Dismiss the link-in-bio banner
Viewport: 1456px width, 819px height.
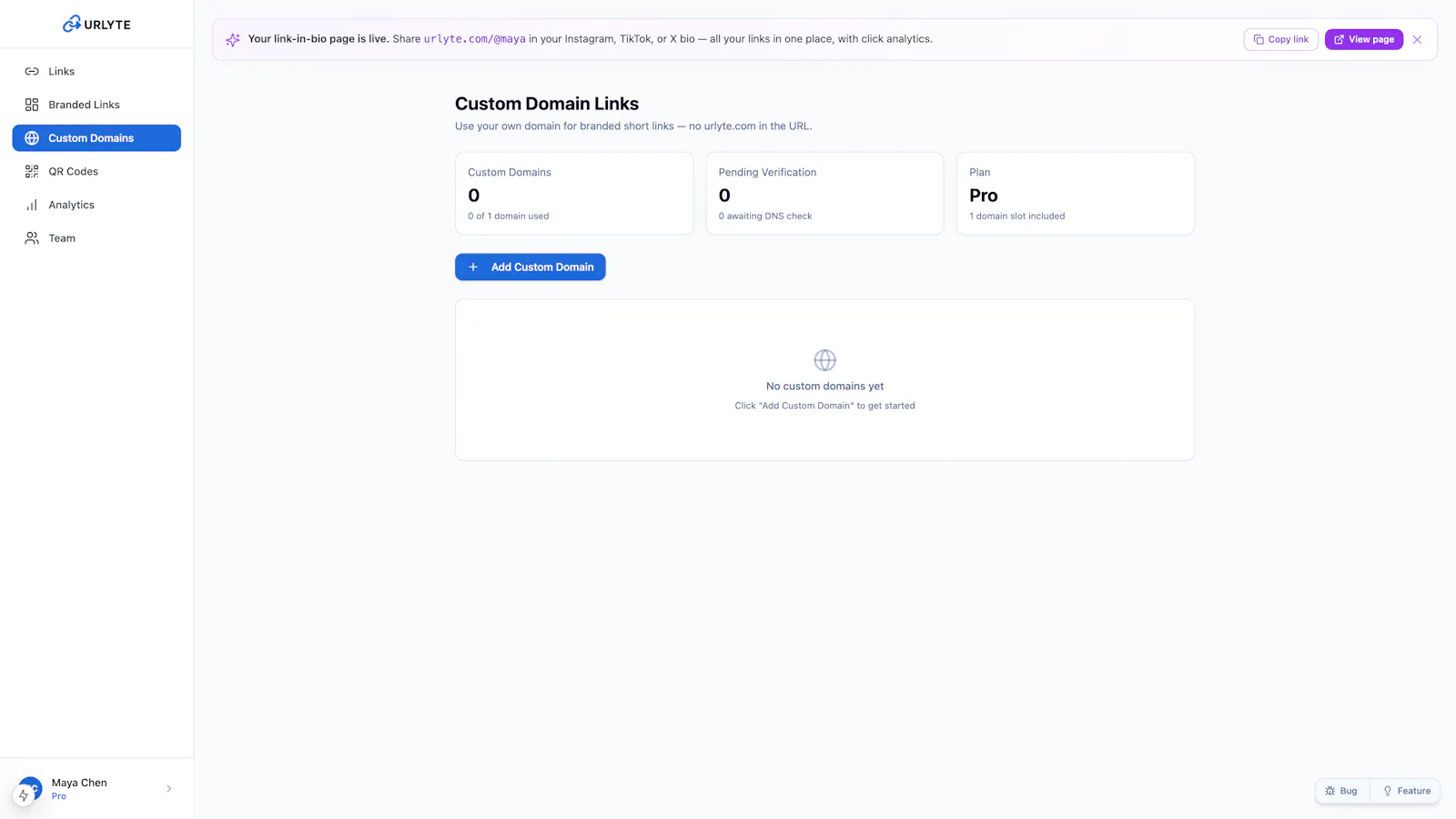[x=1417, y=39]
